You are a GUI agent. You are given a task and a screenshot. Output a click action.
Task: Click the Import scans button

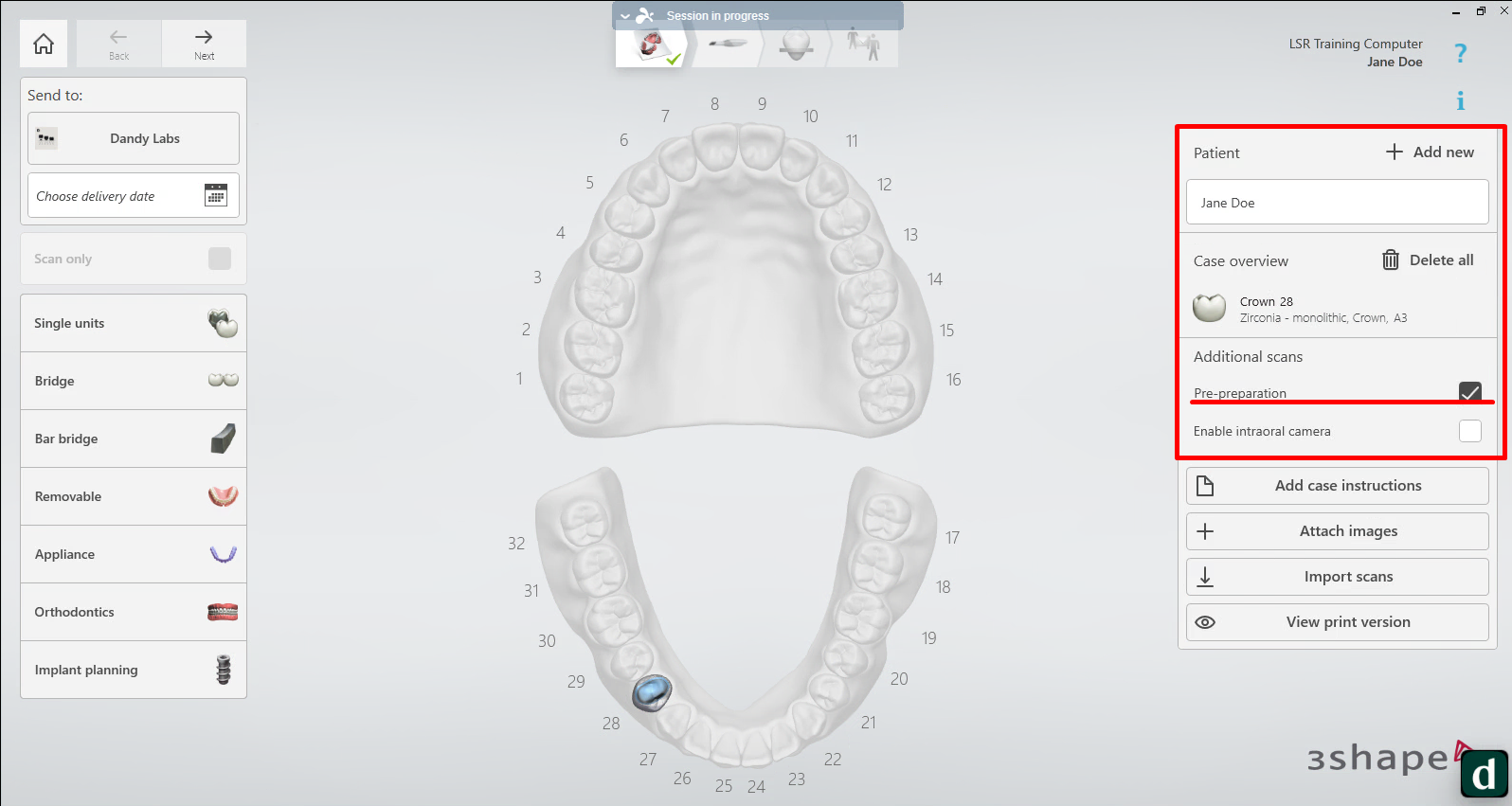click(1337, 577)
